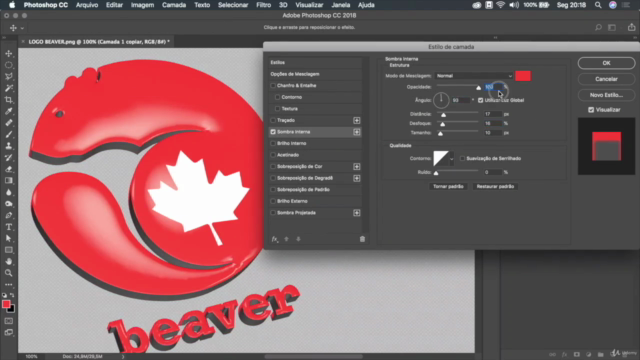640x360 pixels.
Task: Delete effect with the trash icon
Action: (x=362, y=239)
